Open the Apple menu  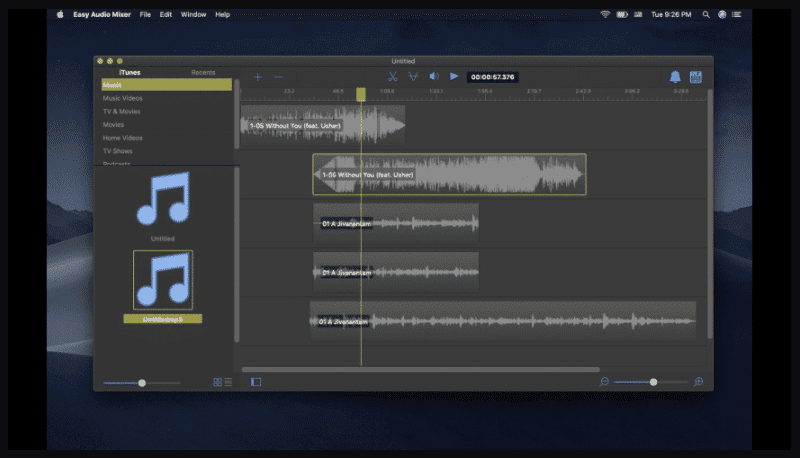coord(60,14)
